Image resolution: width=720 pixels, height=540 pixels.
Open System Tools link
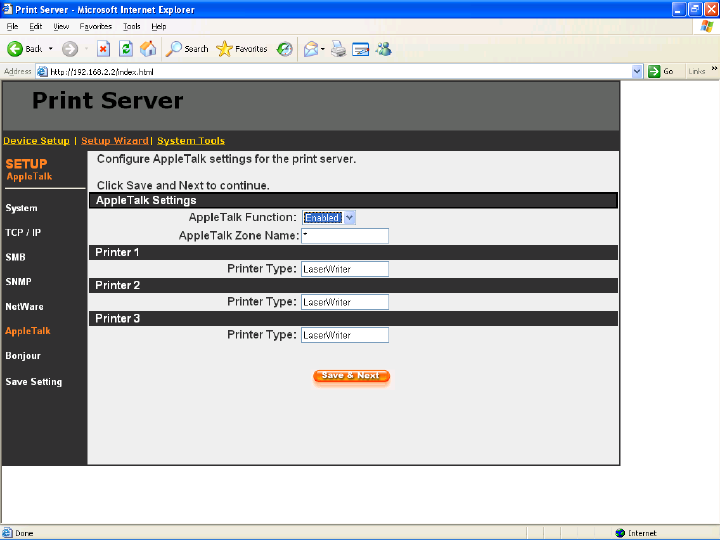click(191, 141)
